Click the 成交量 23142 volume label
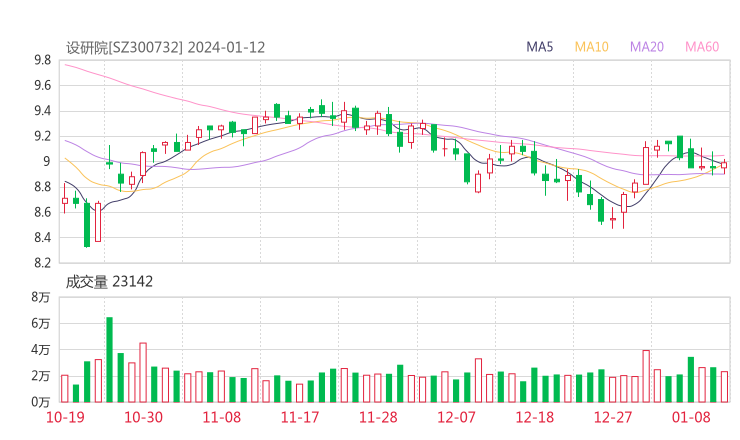 click(109, 282)
